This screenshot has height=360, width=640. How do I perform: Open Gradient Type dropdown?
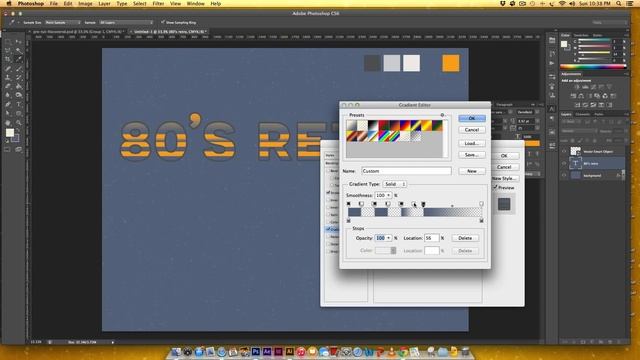click(x=394, y=184)
